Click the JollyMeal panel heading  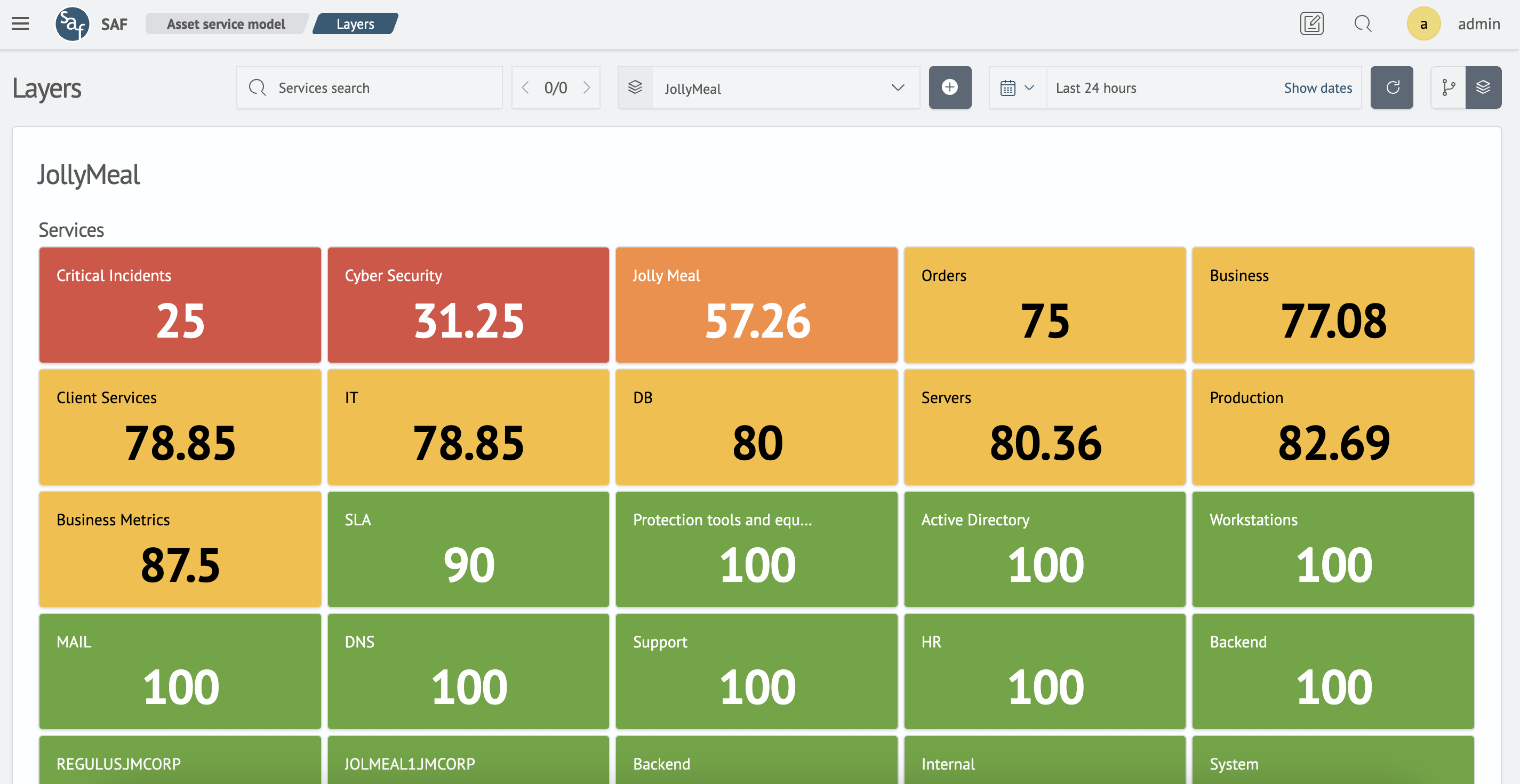point(89,174)
